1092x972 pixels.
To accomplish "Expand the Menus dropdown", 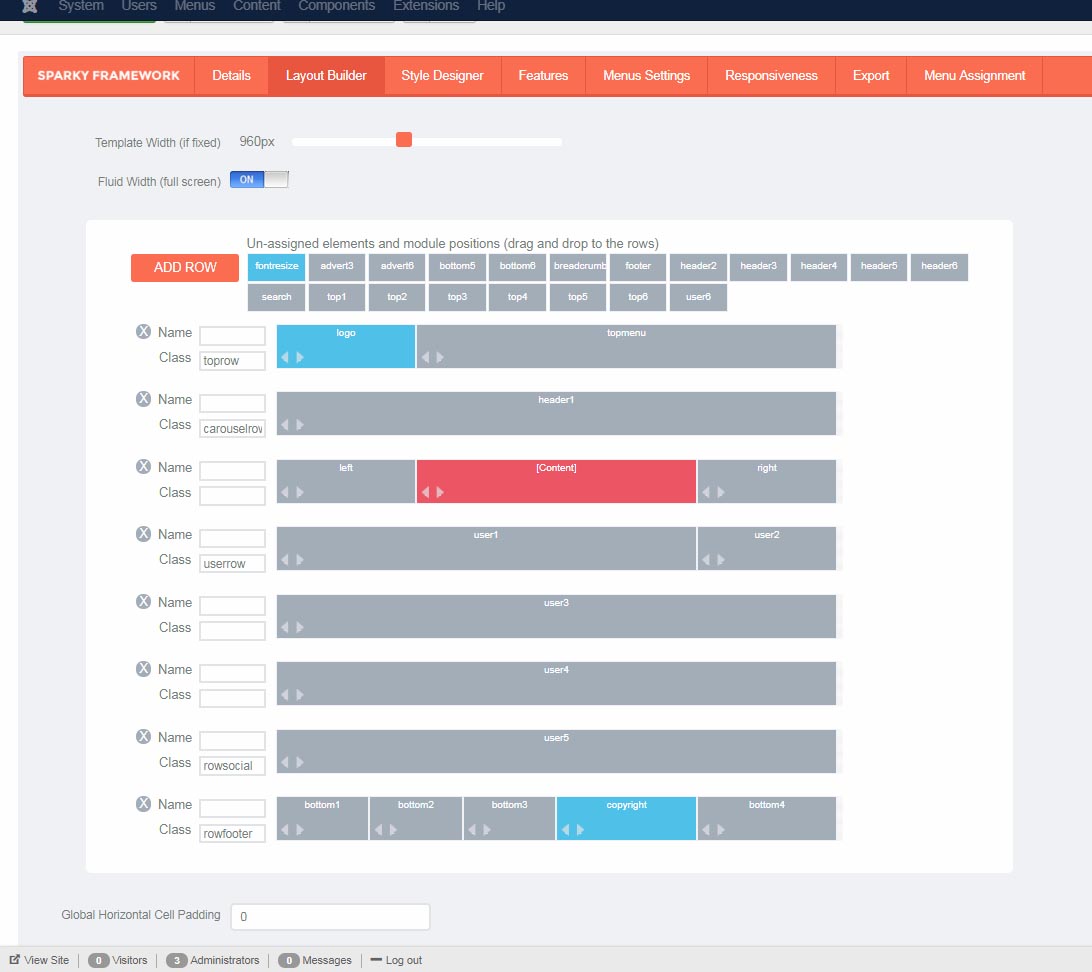I will pos(194,6).
